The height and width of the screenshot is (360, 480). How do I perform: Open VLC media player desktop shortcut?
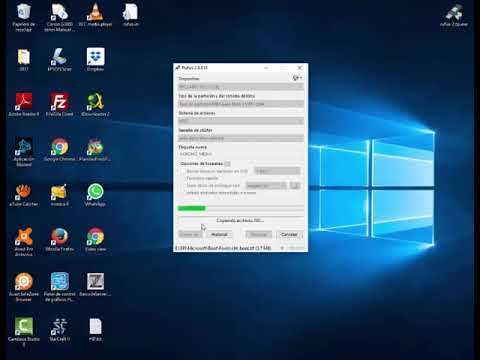95,15
